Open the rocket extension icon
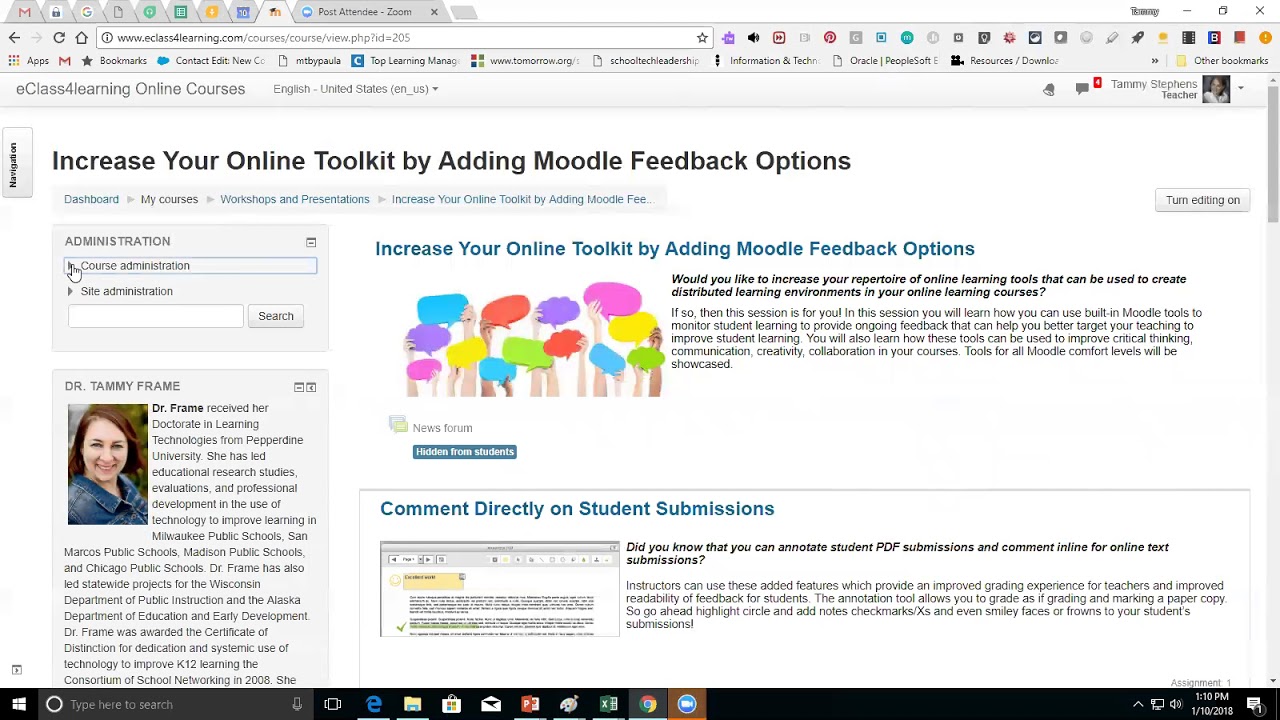Image resolution: width=1280 pixels, height=720 pixels. point(1137,38)
